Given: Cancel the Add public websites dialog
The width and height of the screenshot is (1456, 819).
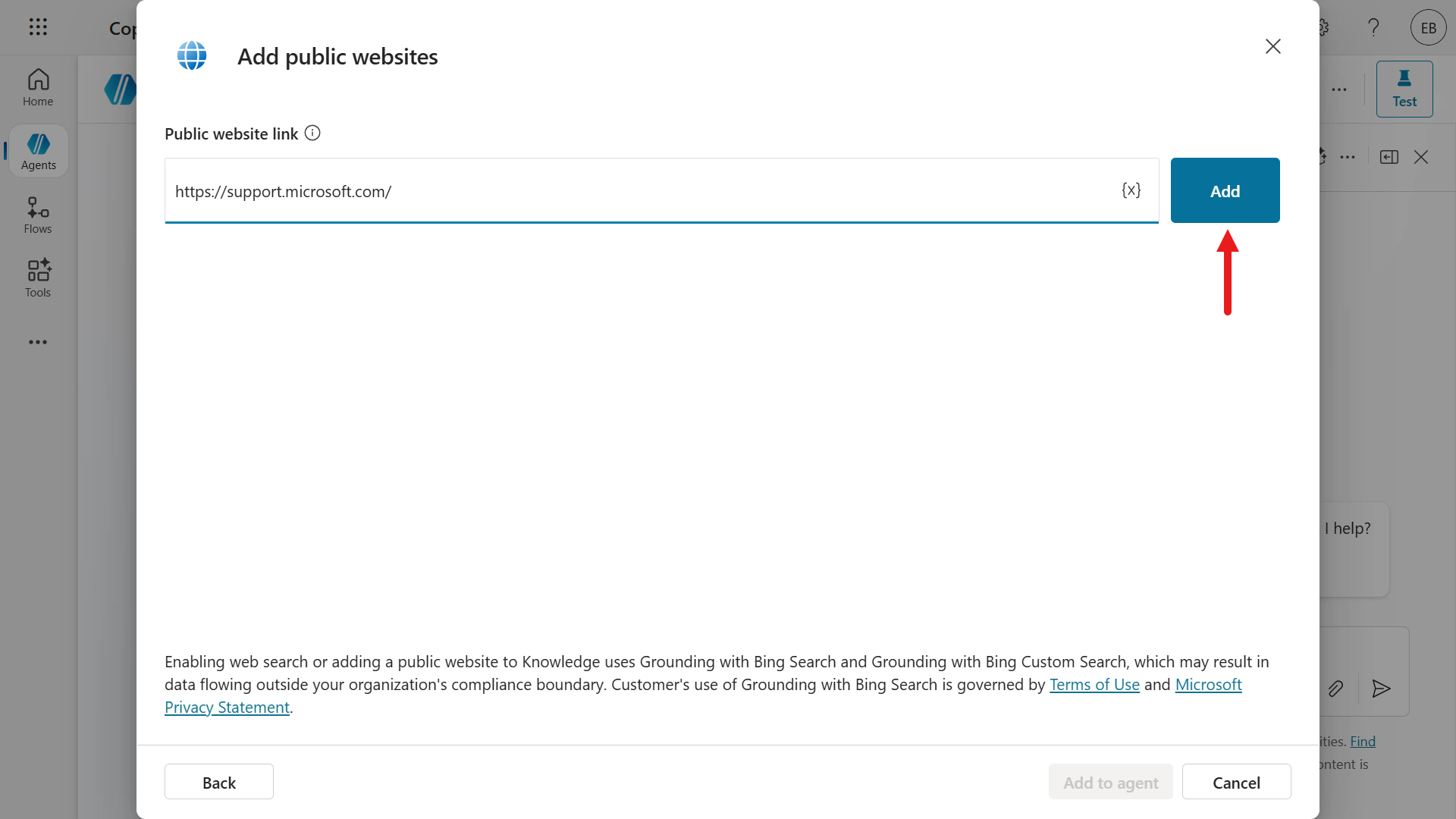Looking at the screenshot, I should pos(1236,782).
